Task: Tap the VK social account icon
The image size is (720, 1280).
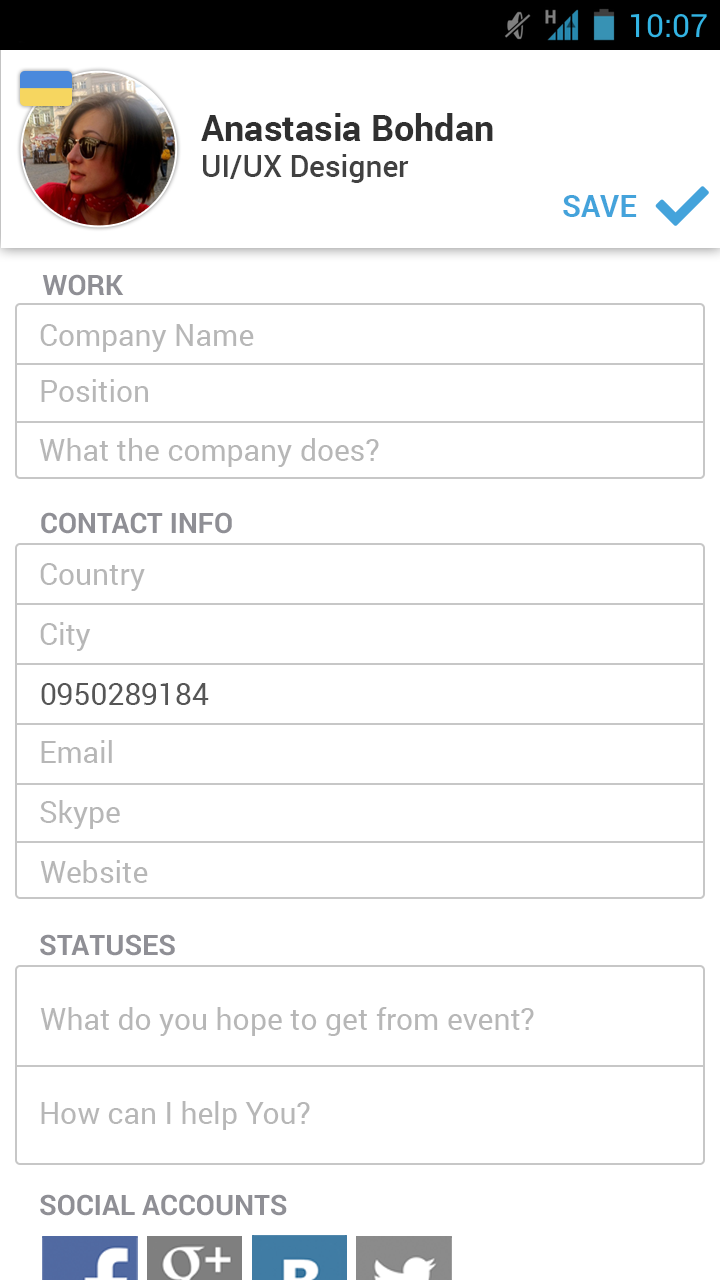Action: tap(300, 1259)
